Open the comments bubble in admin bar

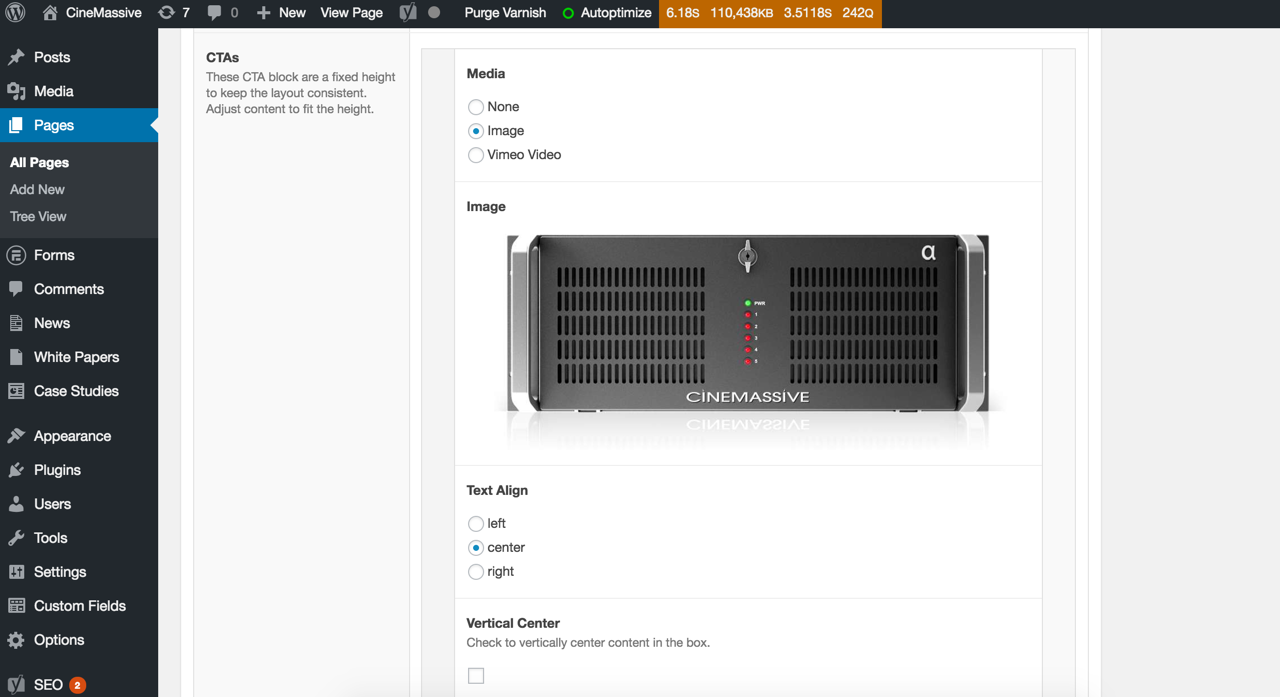214,13
